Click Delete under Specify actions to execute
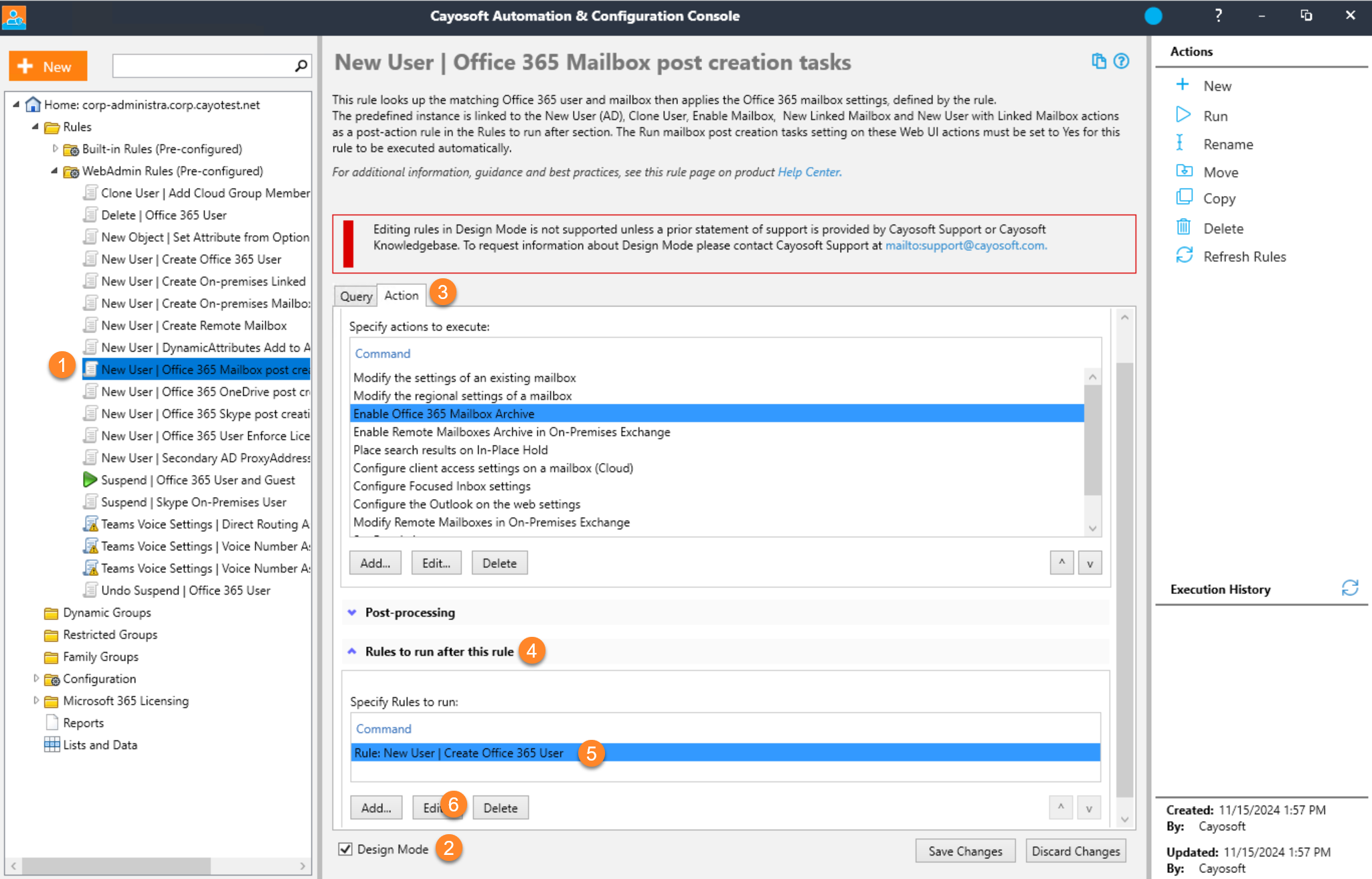Screen dimensions: 1372x879 click(499, 563)
